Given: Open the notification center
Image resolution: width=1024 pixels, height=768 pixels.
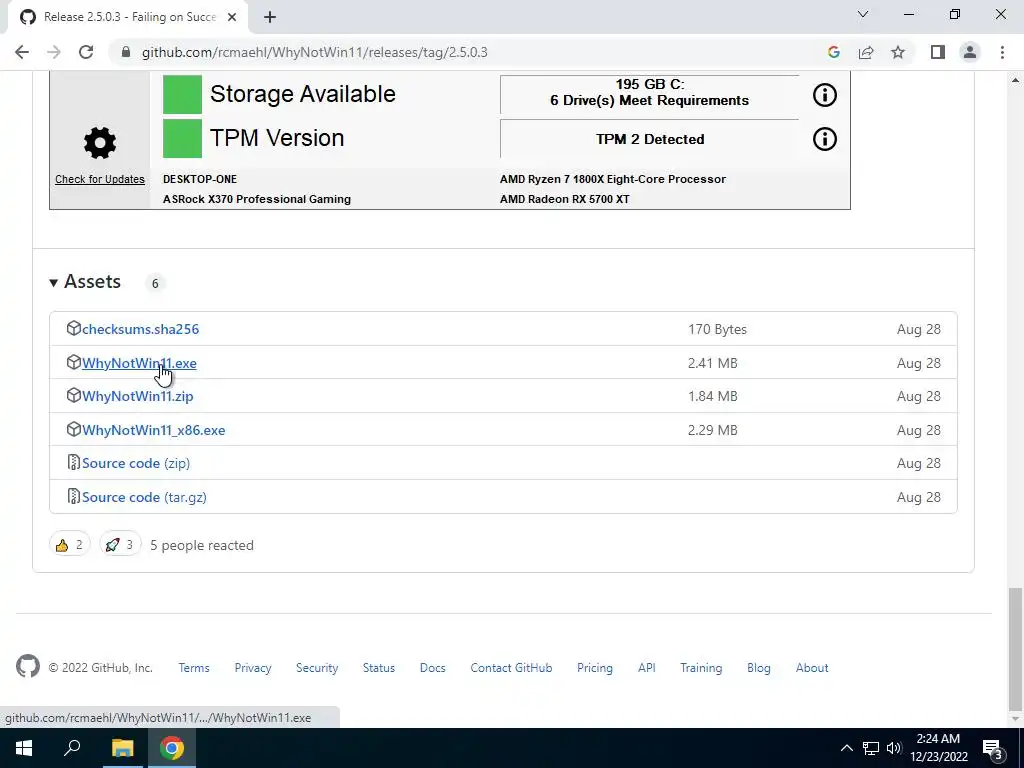Looking at the screenshot, I should pyautogui.click(x=993, y=748).
